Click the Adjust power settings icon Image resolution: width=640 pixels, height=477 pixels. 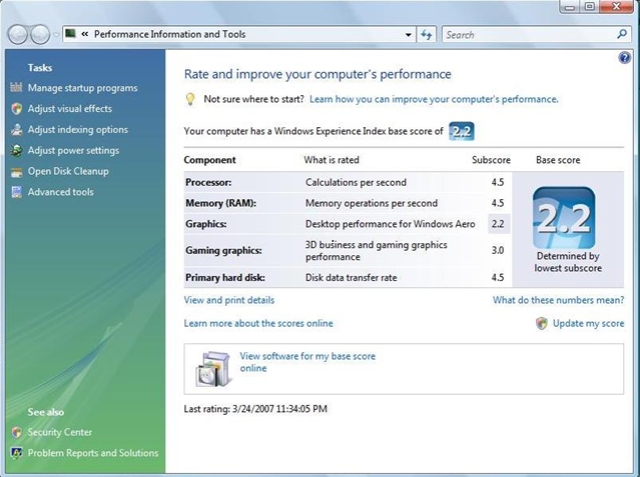(16, 150)
